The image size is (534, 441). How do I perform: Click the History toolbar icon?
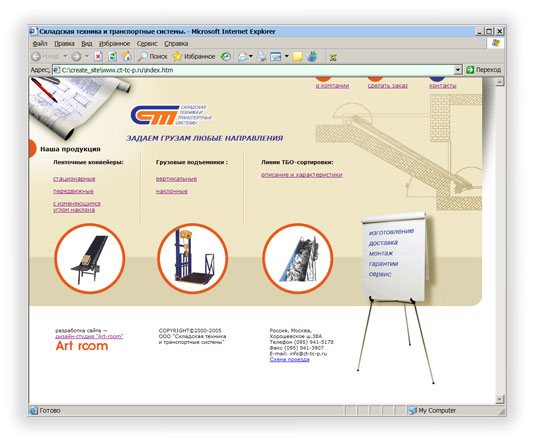click(x=225, y=57)
